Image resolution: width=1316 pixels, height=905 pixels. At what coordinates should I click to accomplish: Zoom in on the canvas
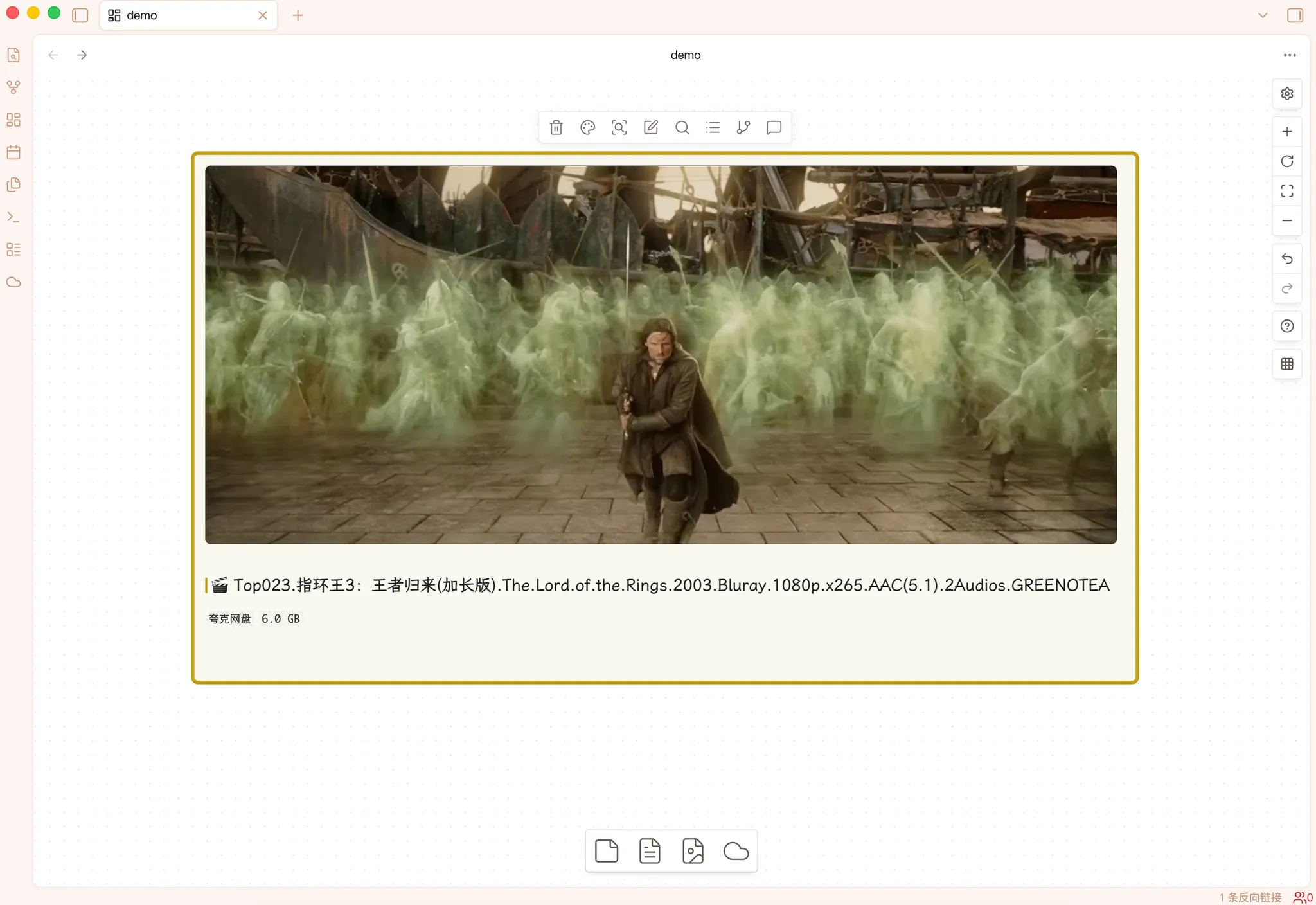click(1287, 132)
